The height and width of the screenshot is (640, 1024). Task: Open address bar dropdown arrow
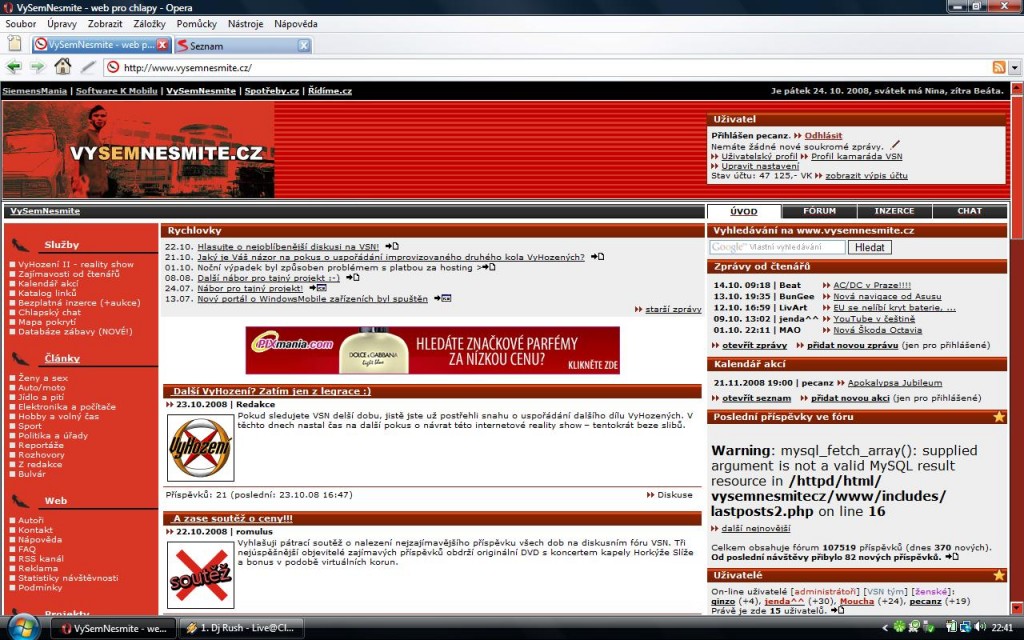tap(1014, 67)
